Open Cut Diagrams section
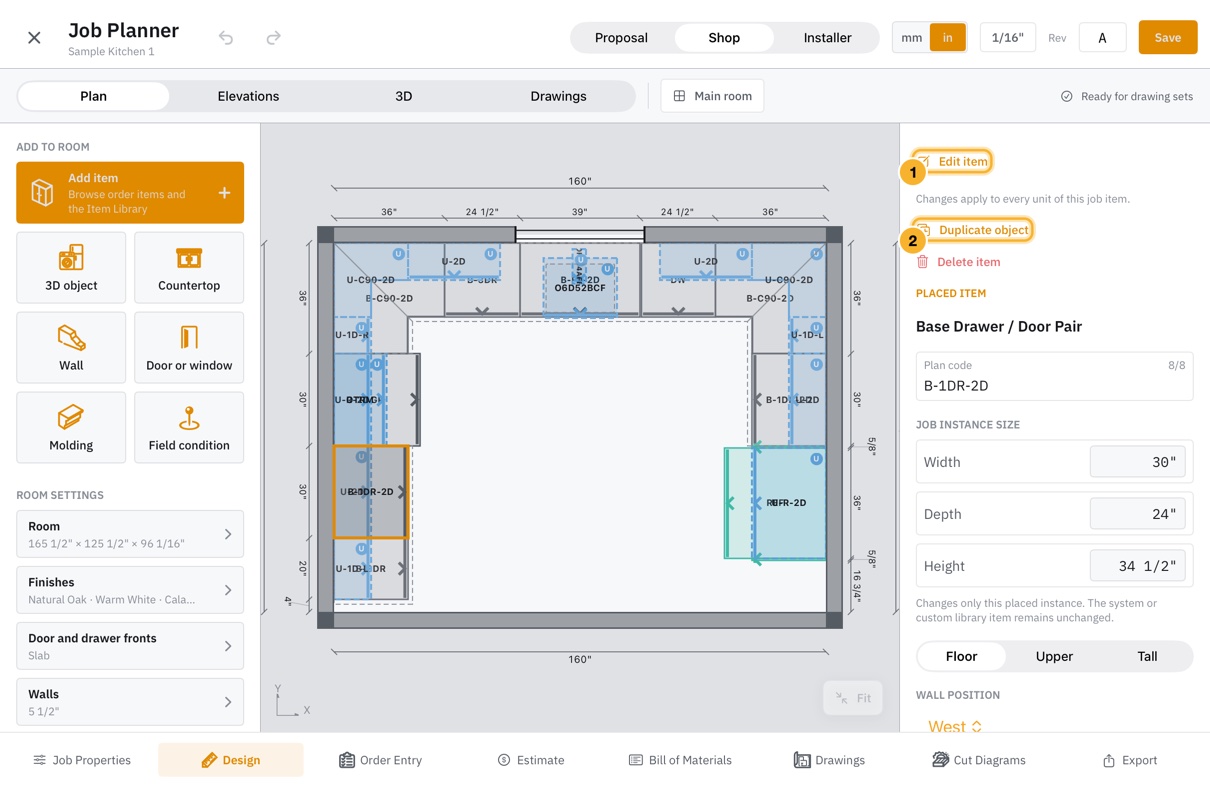Image resolution: width=1210 pixels, height=808 pixels. click(978, 760)
